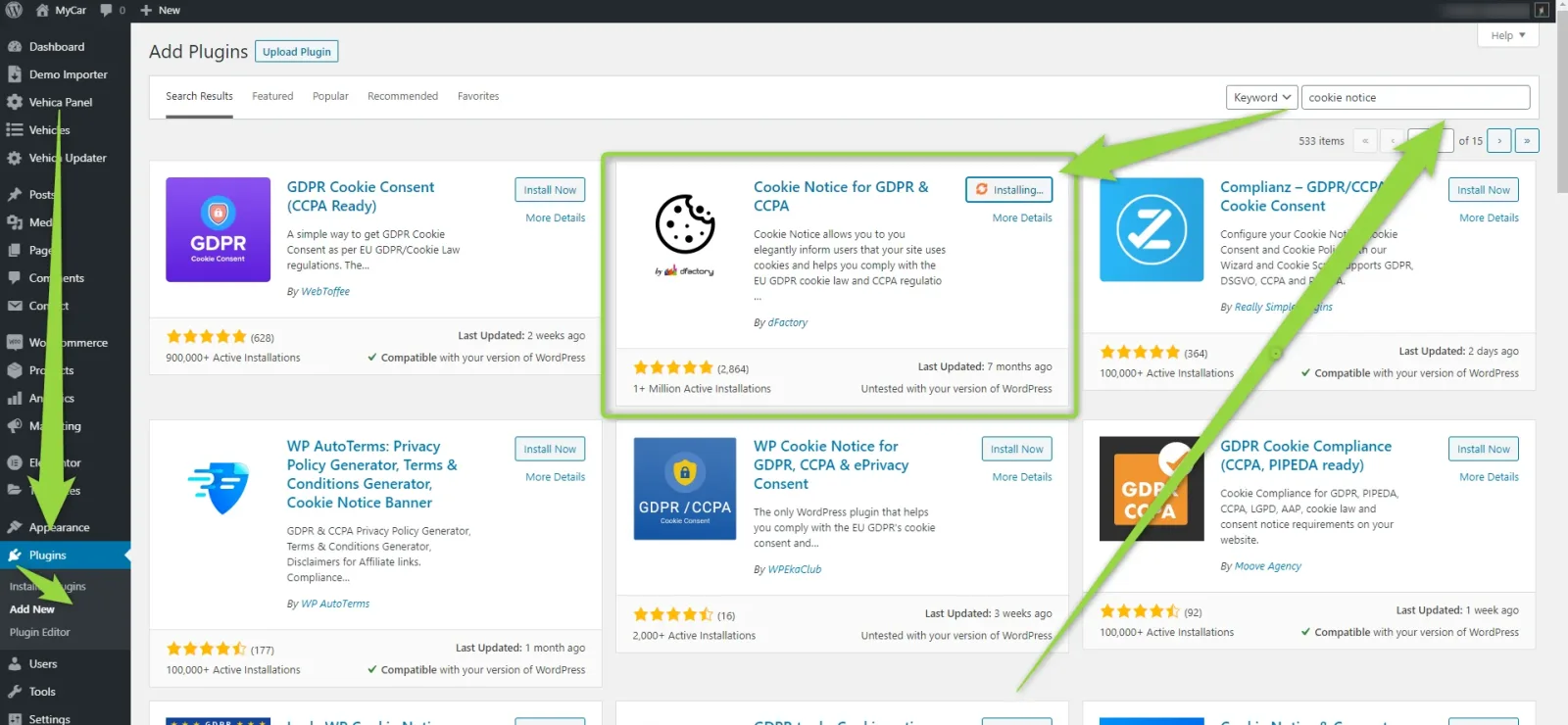
Task: Open the MyCar site home icon
Action: [42, 10]
